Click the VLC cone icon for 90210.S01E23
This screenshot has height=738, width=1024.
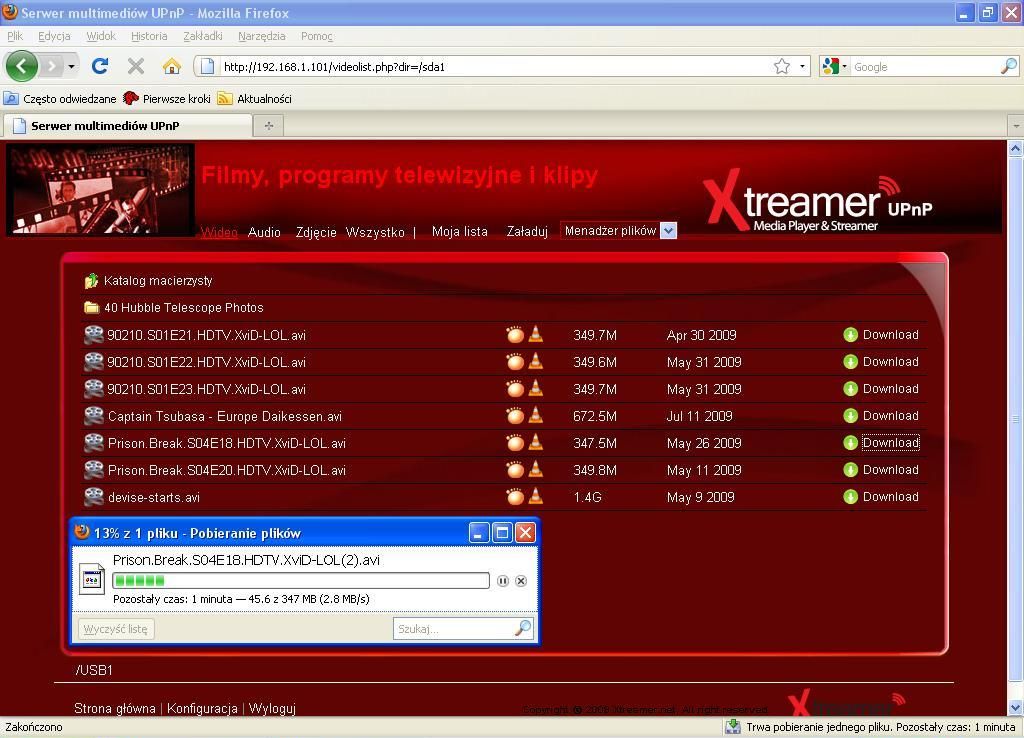click(536, 389)
